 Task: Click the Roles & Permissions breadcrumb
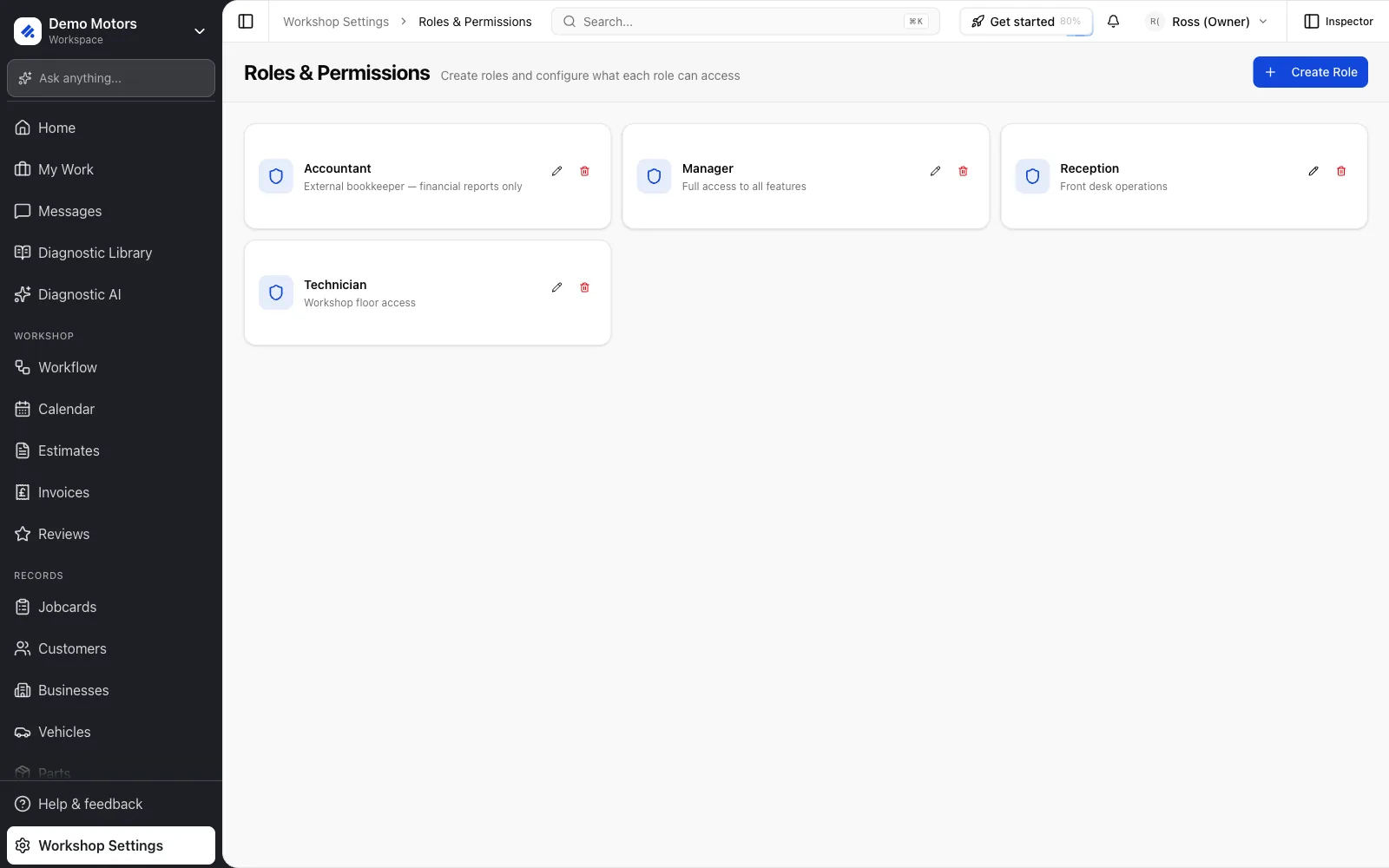(x=475, y=22)
